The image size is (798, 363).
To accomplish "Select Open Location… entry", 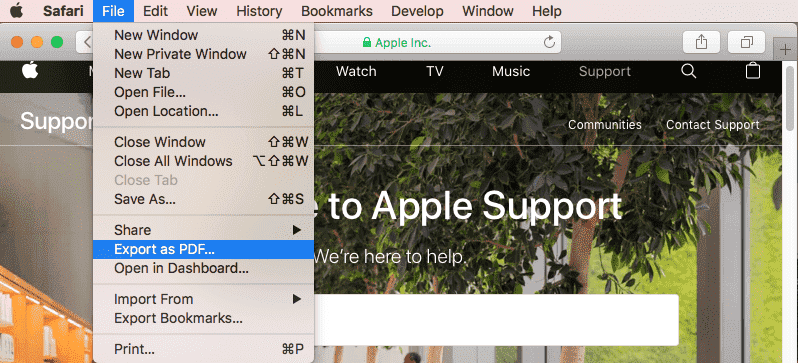I will (x=203, y=111).
